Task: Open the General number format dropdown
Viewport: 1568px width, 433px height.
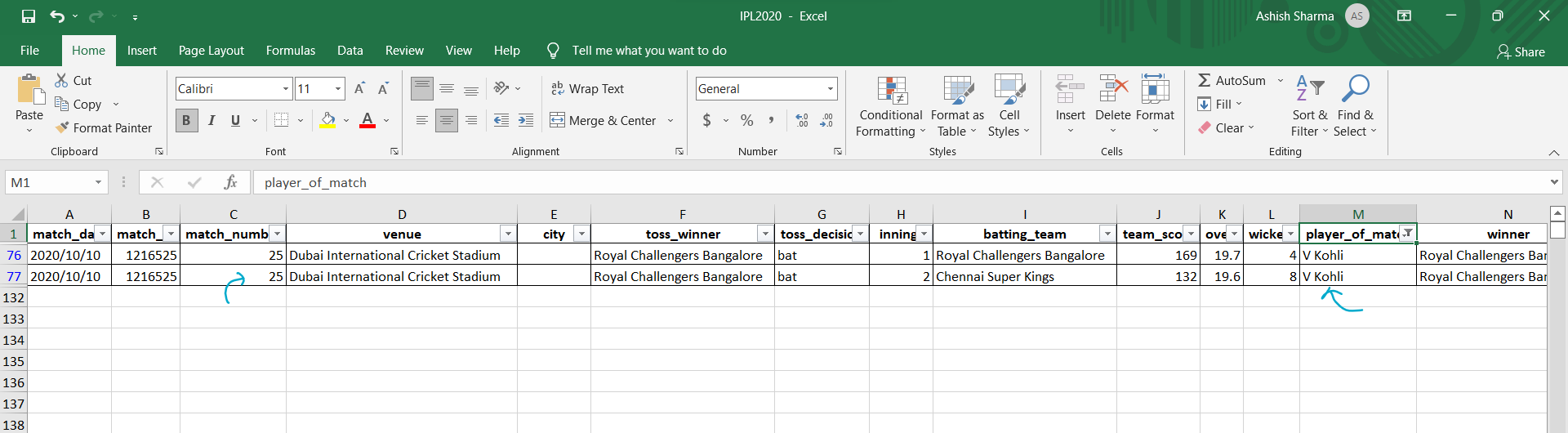Action: tap(831, 88)
